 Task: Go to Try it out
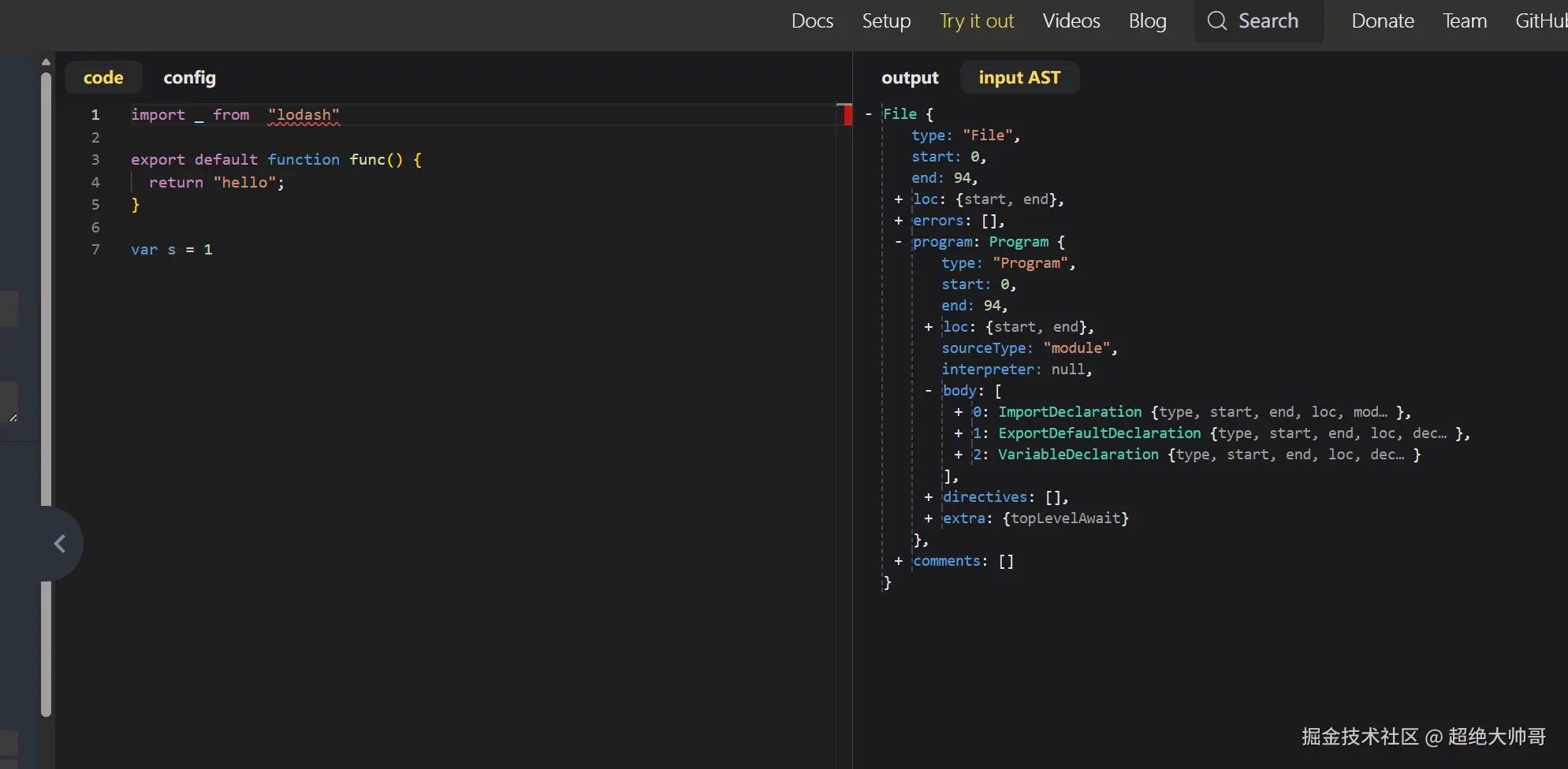click(977, 21)
